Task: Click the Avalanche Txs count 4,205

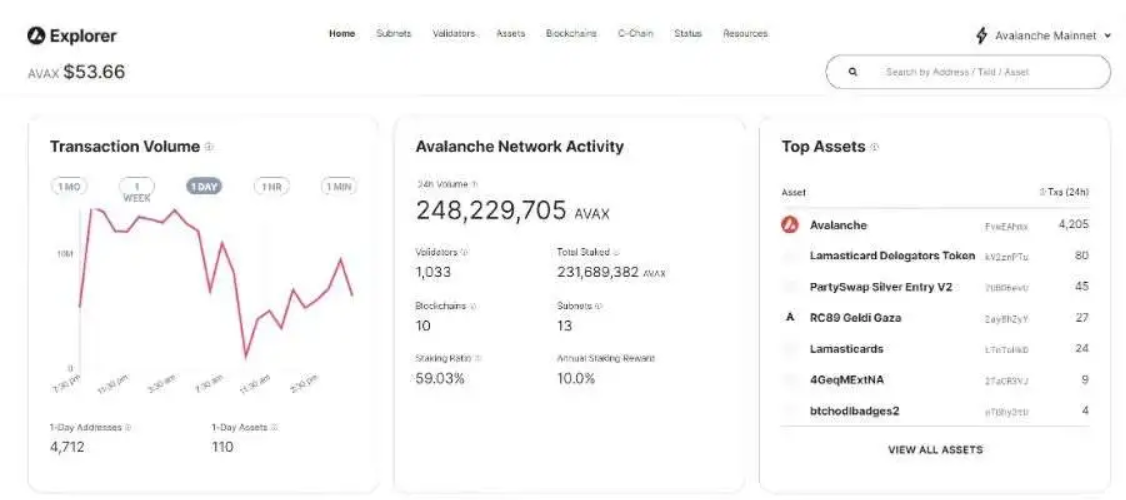Action: click(x=1074, y=225)
